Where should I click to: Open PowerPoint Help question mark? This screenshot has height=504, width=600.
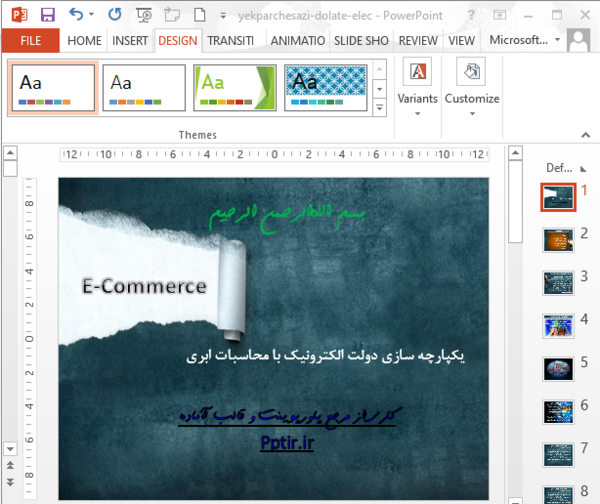pyautogui.click(x=471, y=15)
